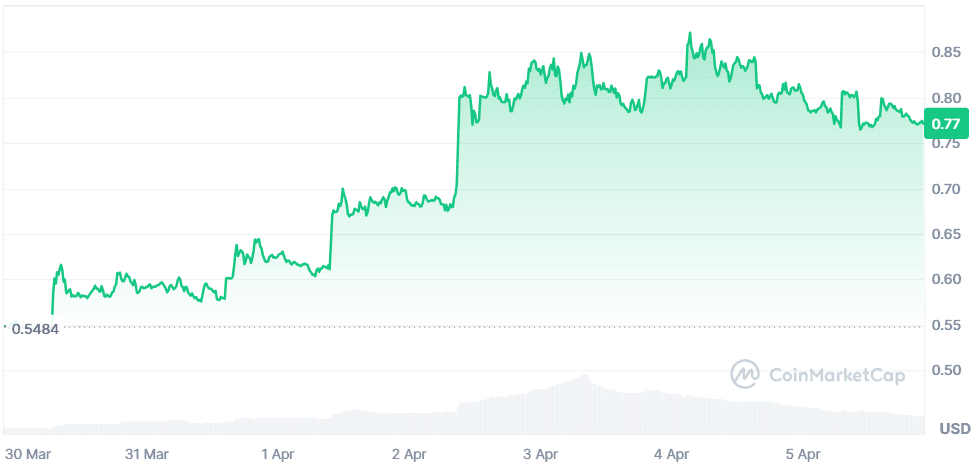Select the 30 Mar date marker
Screen dimensions: 977x463
coord(27,454)
